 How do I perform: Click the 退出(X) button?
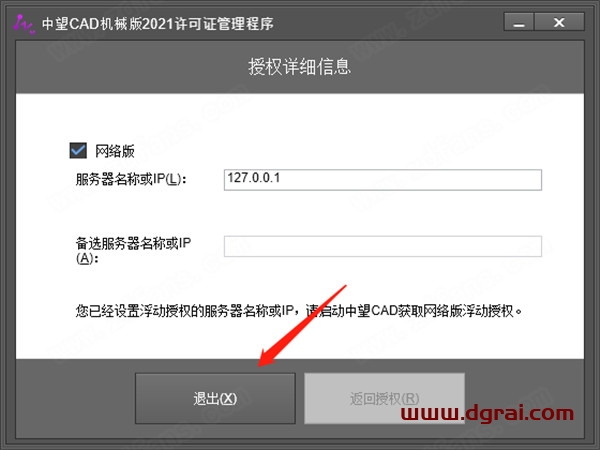click(215, 398)
